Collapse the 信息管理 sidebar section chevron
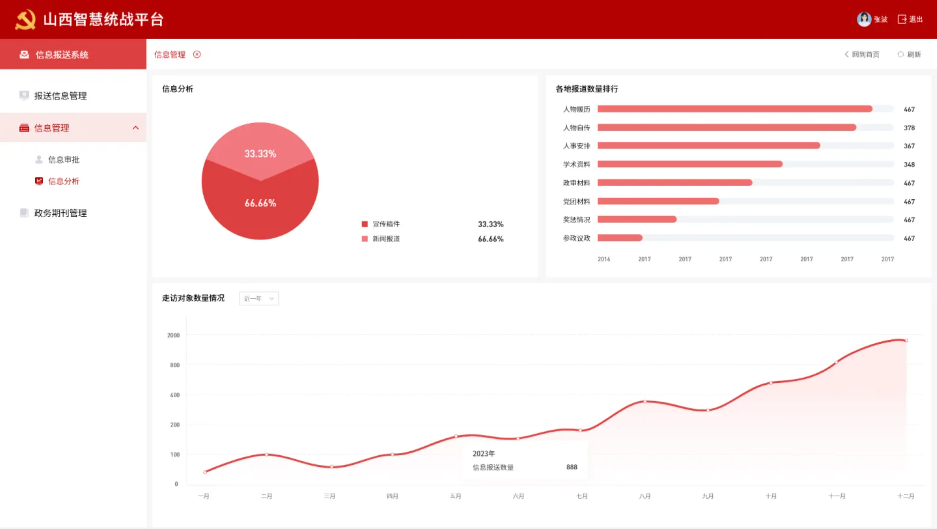 135,128
